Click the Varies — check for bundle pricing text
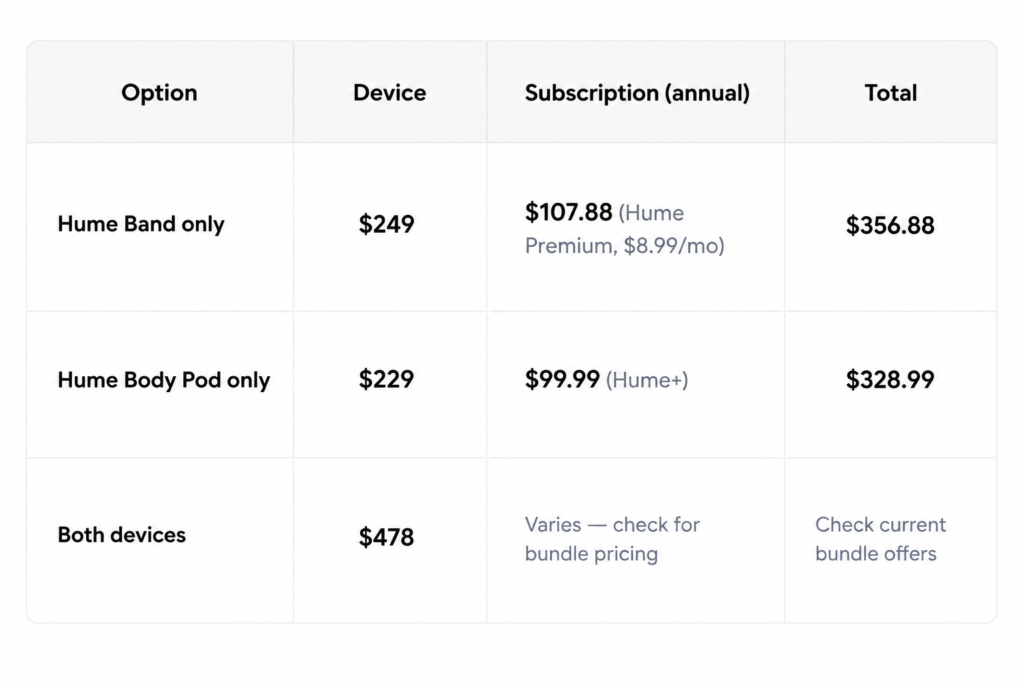1024x683 pixels. [x=613, y=539]
